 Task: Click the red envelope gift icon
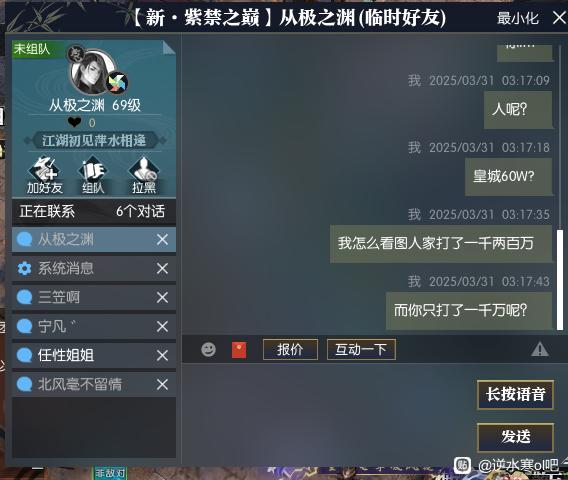pos(239,350)
